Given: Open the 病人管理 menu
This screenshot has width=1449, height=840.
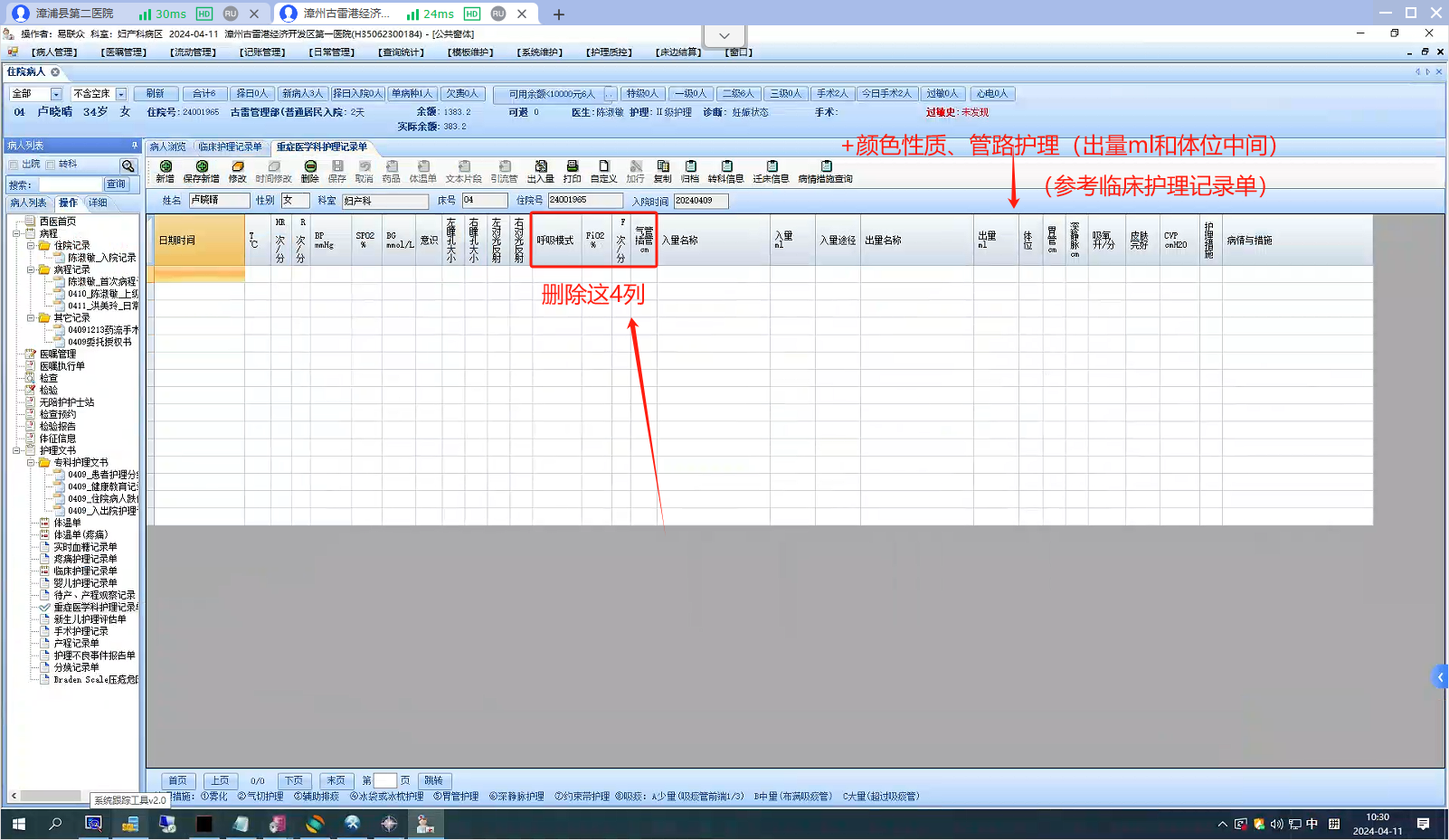Looking at the screenshot, I should click(55, 52).
